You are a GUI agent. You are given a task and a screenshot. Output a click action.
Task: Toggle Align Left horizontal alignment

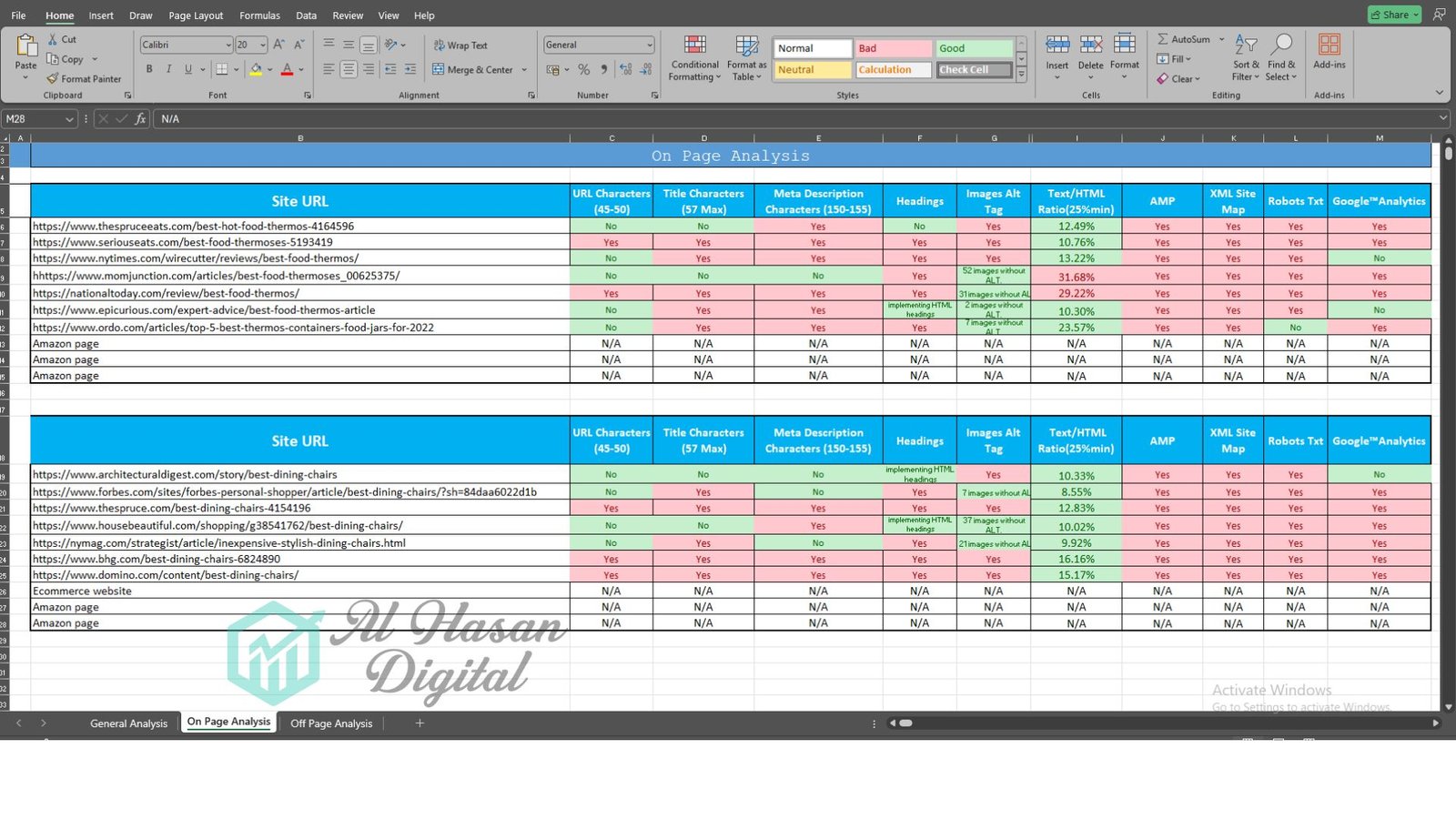pyautogui.click(x=329, y=69)
